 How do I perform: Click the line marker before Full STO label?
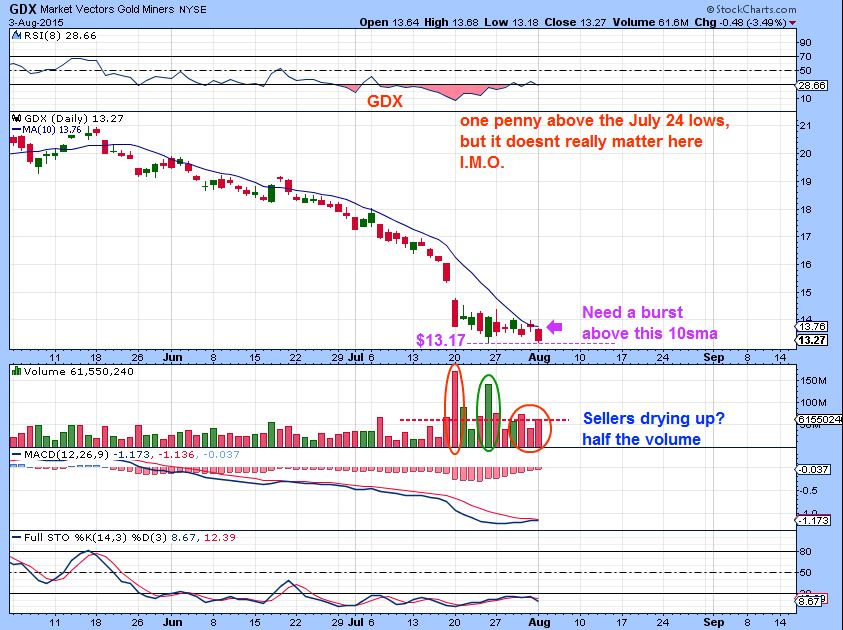coord(17,537)
